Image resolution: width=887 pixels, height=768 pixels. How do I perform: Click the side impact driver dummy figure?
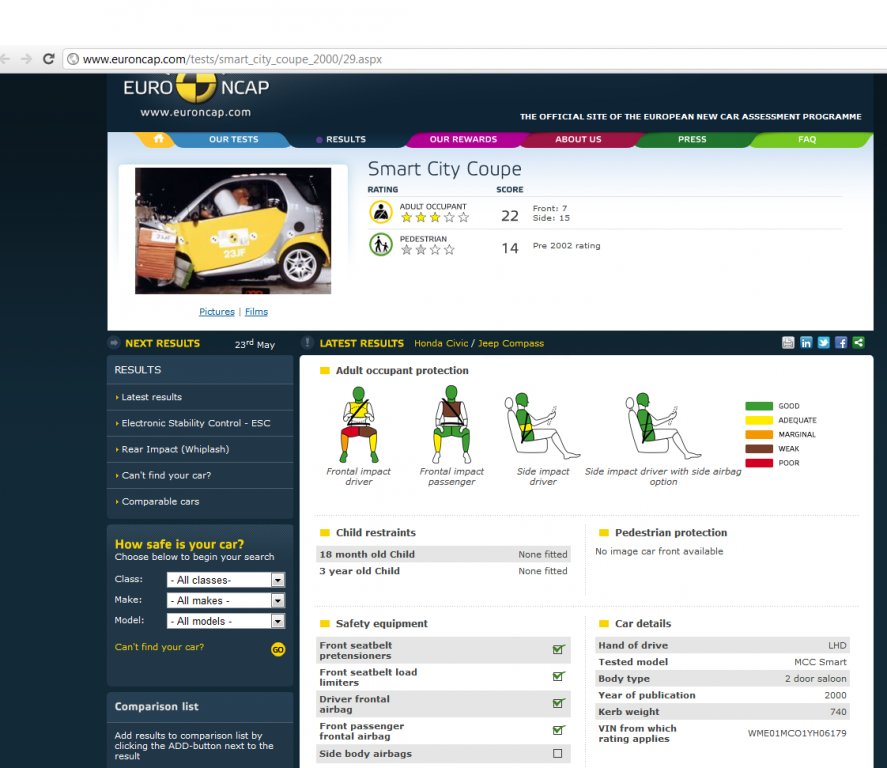tap(541, 425)
